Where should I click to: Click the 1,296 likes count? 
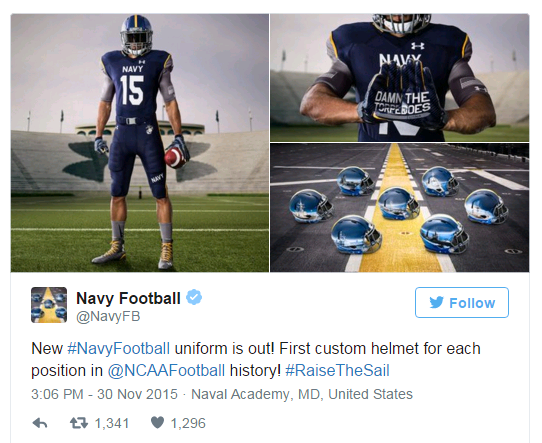[188, 423]
